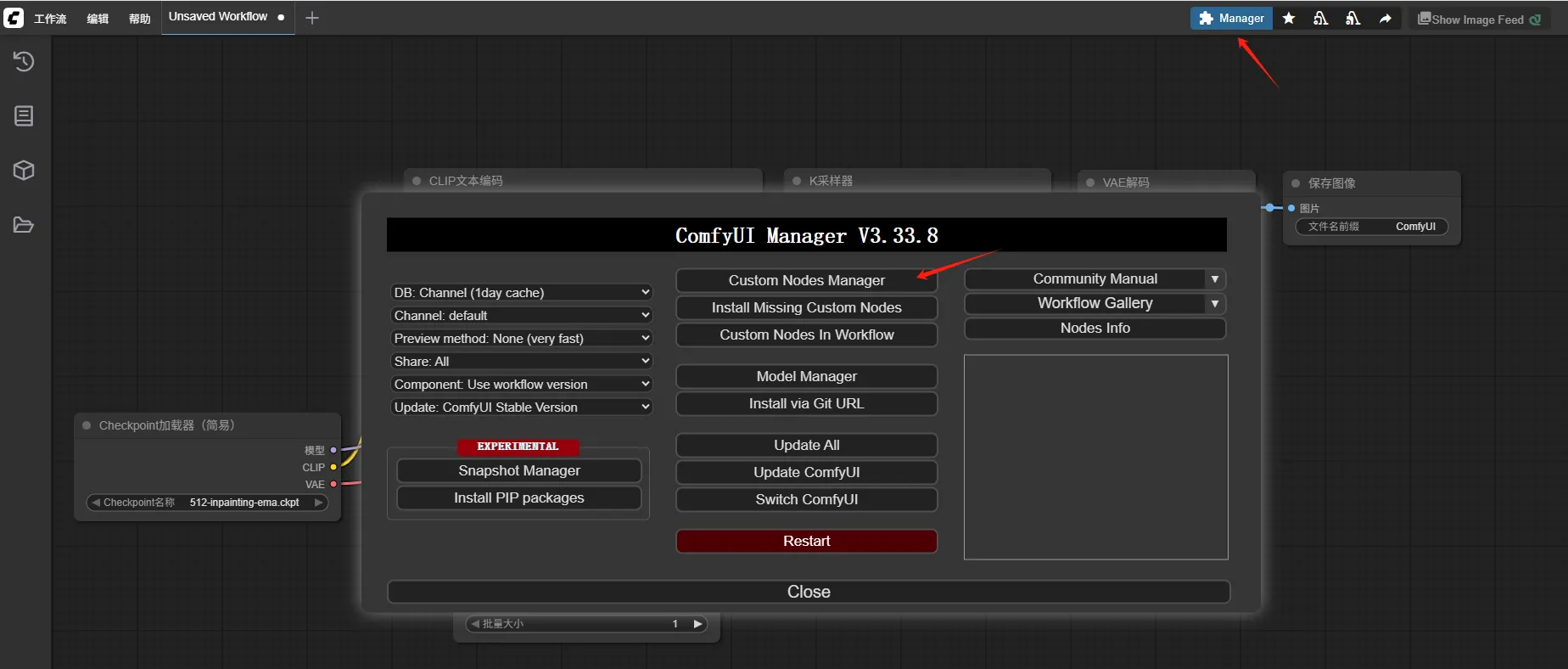Collapse the K采样器 node via its dot
This screenshot has width=1568, height=669.
pyautogui.click(x=797, y=181)
